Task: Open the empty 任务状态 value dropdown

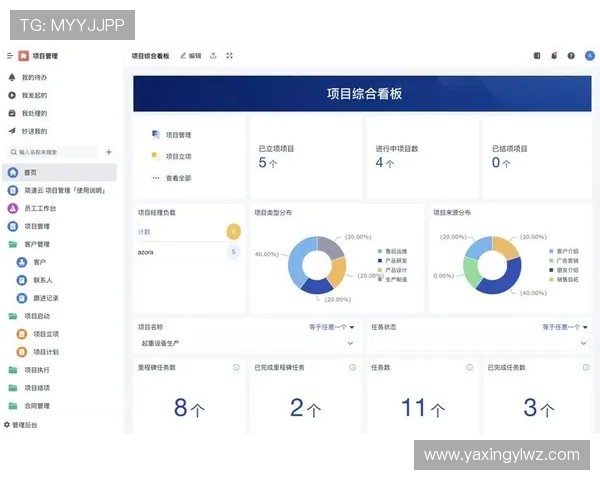Action: point(479,343)
